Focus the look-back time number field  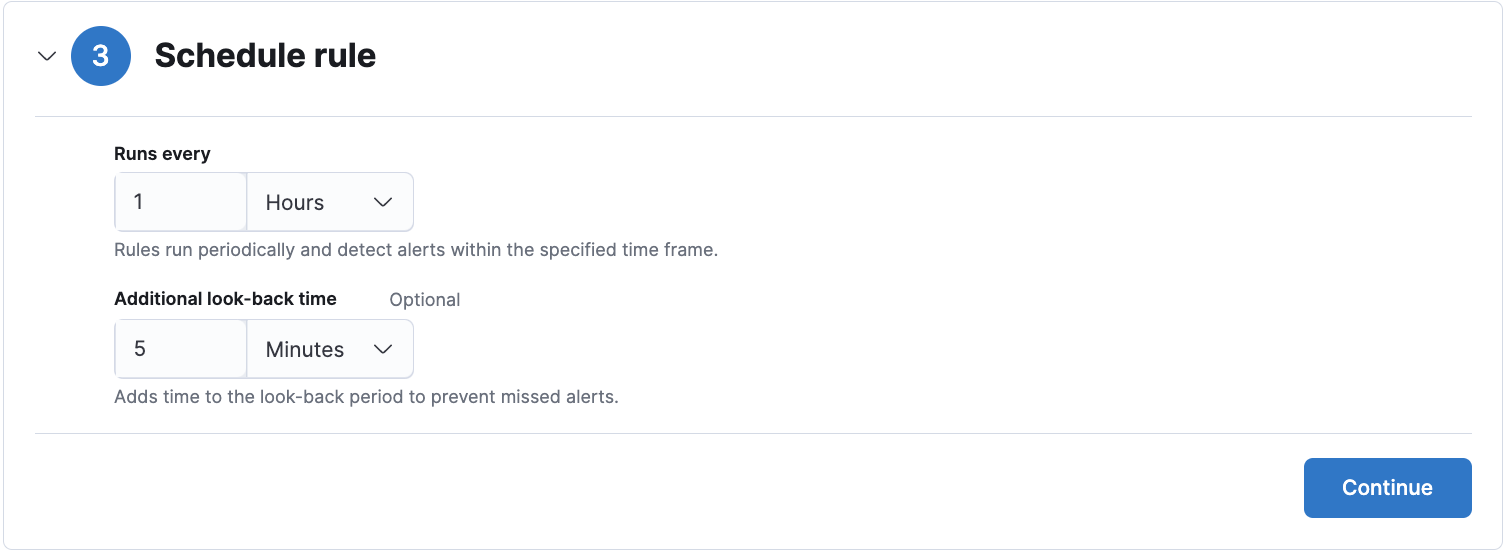tap(181, 349)
